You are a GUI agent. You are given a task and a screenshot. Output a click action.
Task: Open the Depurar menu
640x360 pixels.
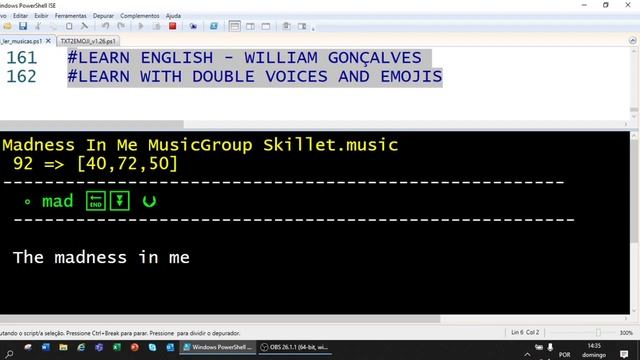(103, 16)
